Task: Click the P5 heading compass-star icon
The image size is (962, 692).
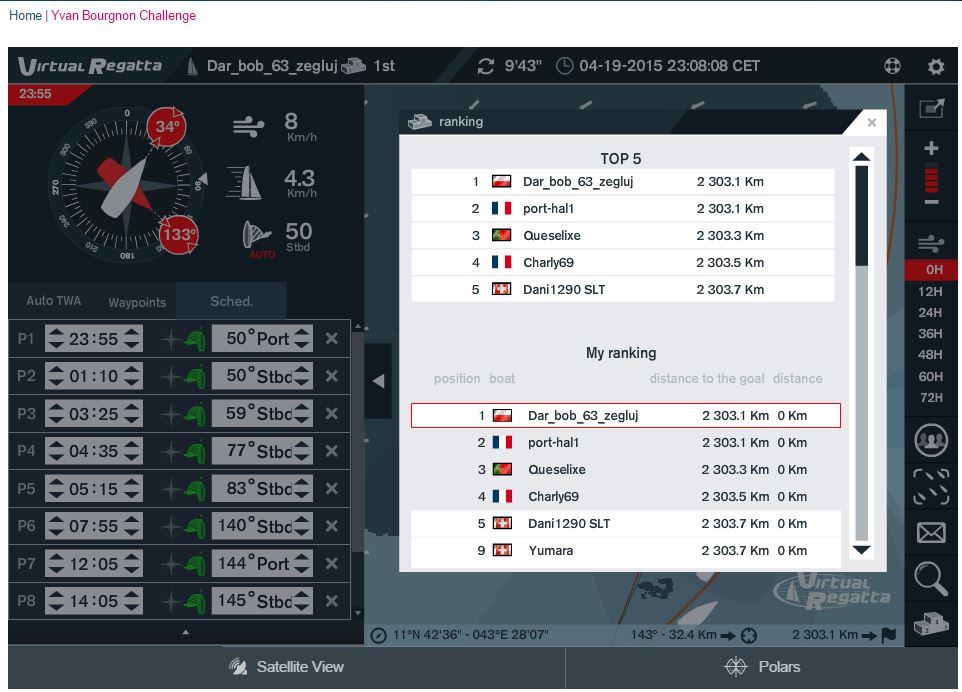Action: pyautogui.click(x=171, y=489)
